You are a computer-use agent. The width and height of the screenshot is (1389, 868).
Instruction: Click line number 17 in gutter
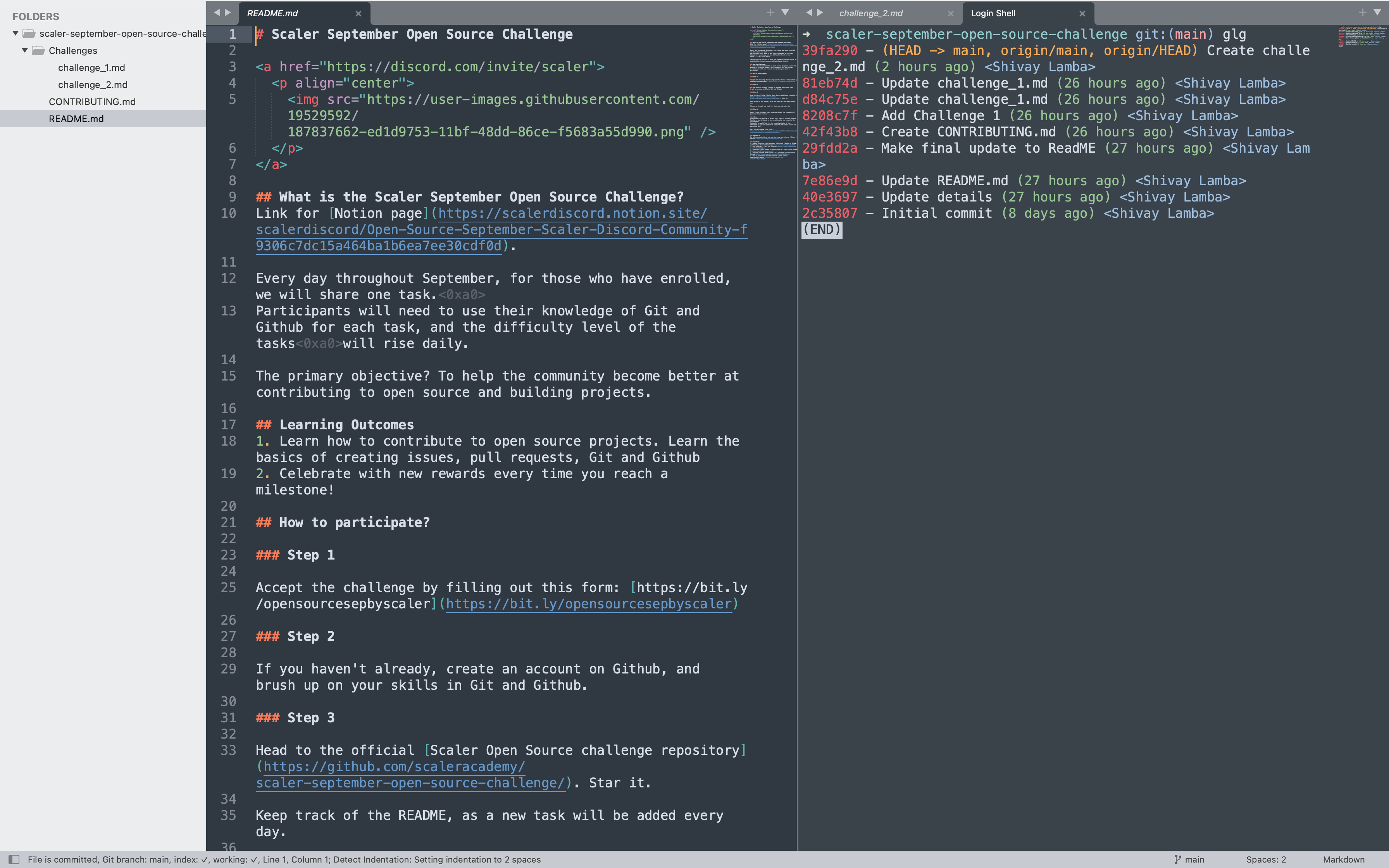pyautogui.click(x=228, y=425)
